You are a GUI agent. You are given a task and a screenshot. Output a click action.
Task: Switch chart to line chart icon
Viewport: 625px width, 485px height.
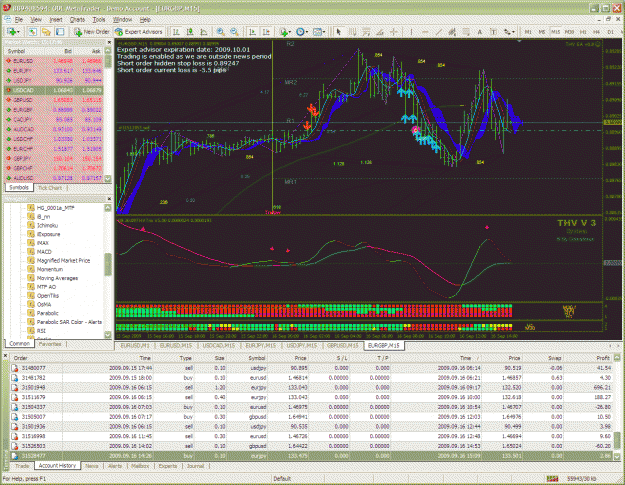[x=204, y=32]
